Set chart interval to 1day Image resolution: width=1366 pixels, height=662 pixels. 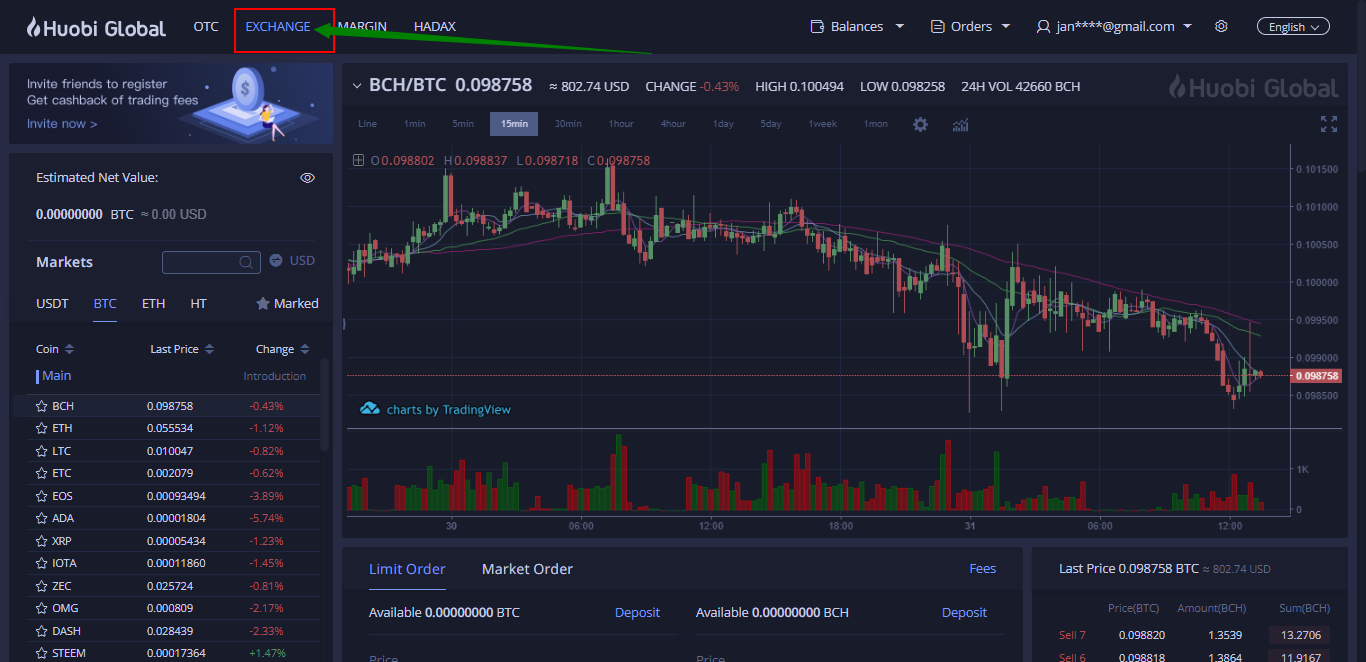click(x=723, y=124)
